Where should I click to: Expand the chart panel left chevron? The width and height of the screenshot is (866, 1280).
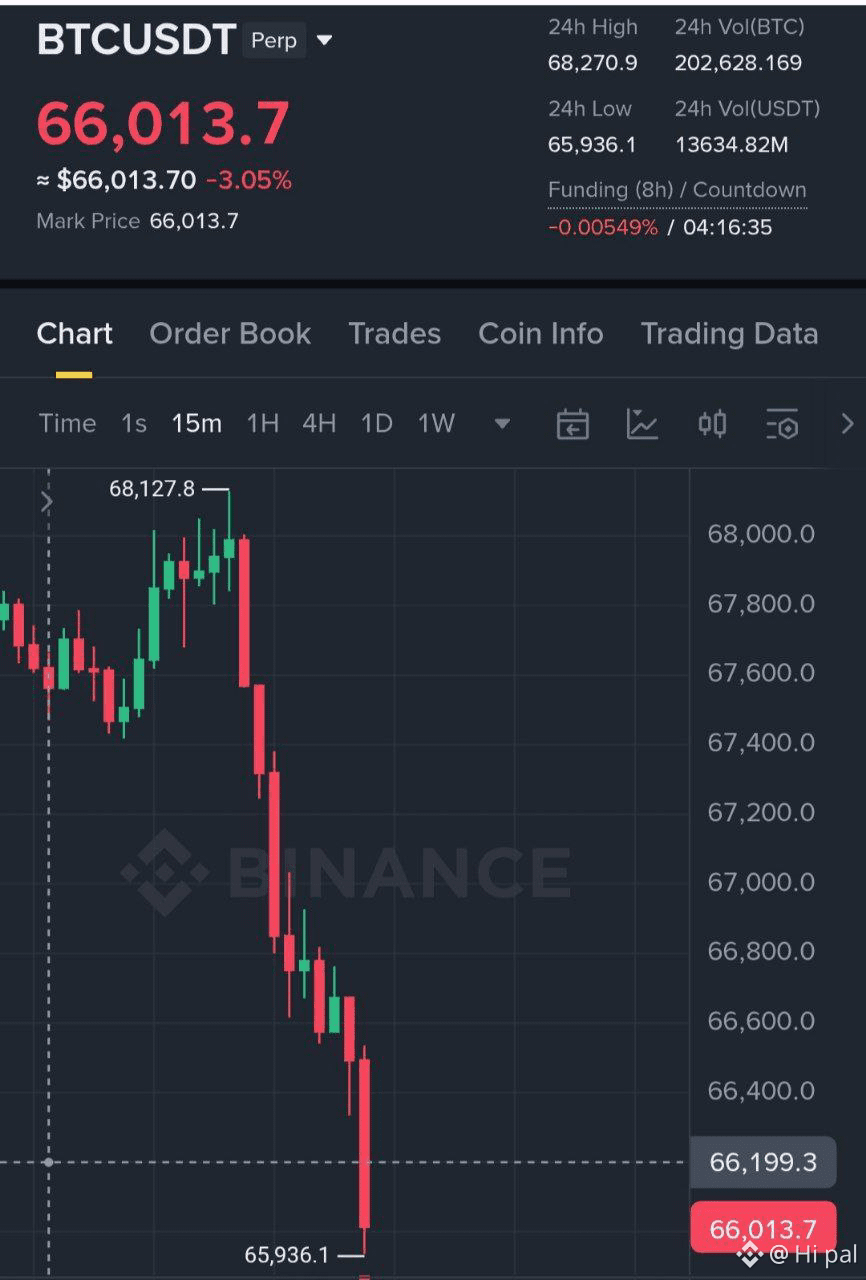(x=46, y=502)
